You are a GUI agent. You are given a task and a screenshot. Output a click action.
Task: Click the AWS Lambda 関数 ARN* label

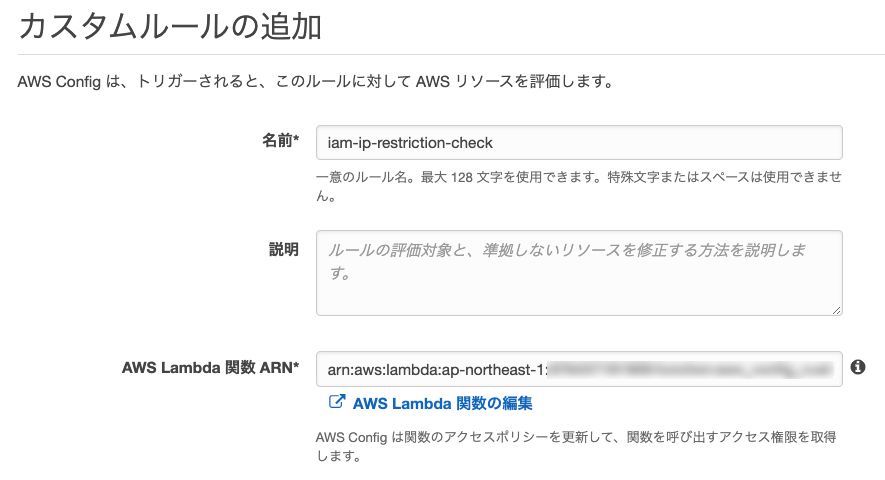210,368
